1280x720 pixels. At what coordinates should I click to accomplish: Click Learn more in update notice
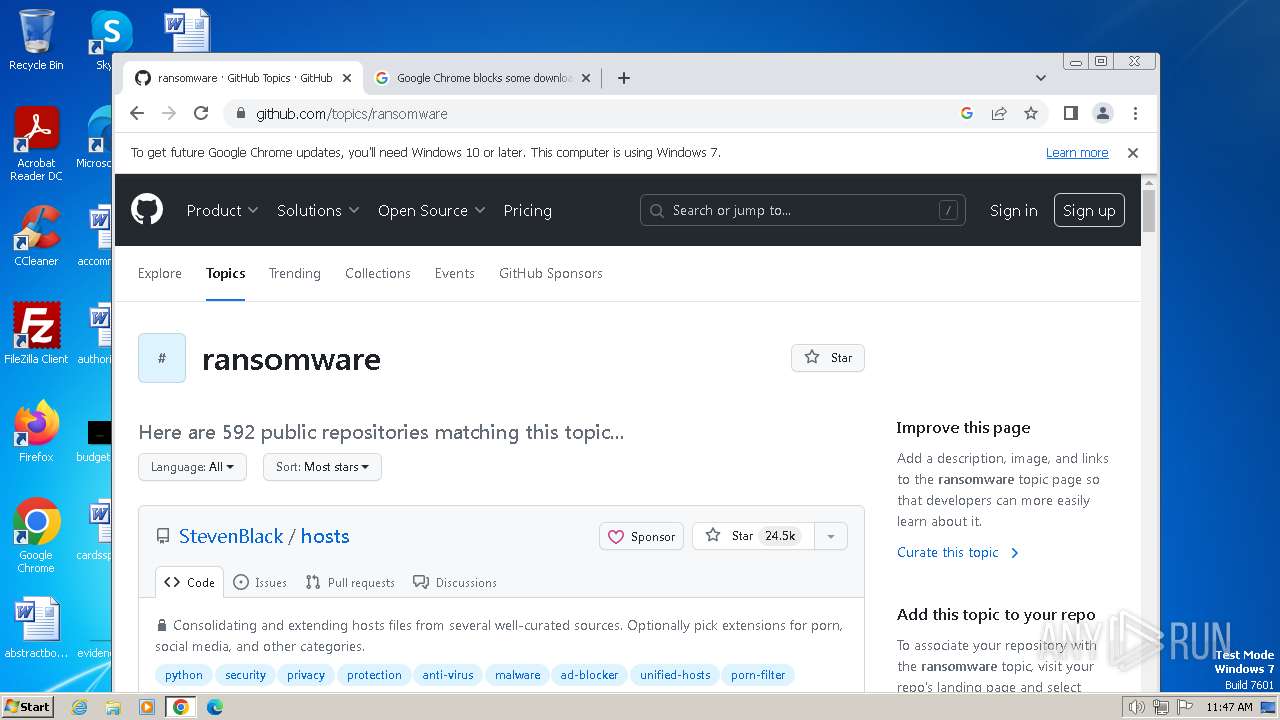[1077, 153]
